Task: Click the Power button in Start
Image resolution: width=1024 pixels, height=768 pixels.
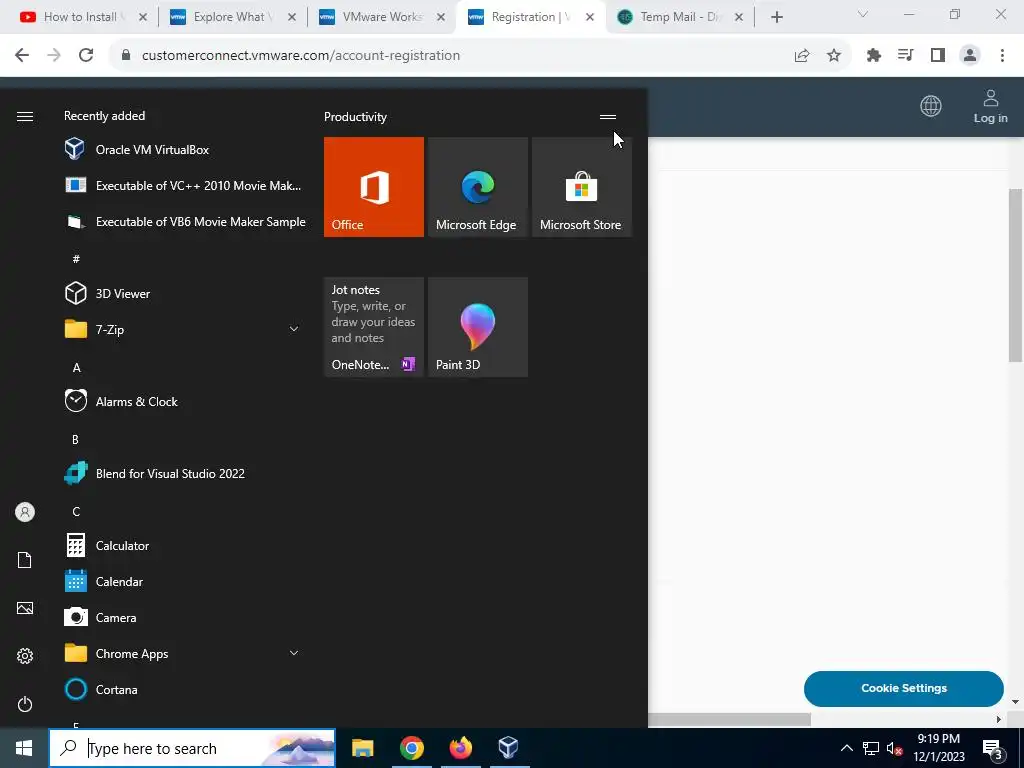Action: point(25,704)
